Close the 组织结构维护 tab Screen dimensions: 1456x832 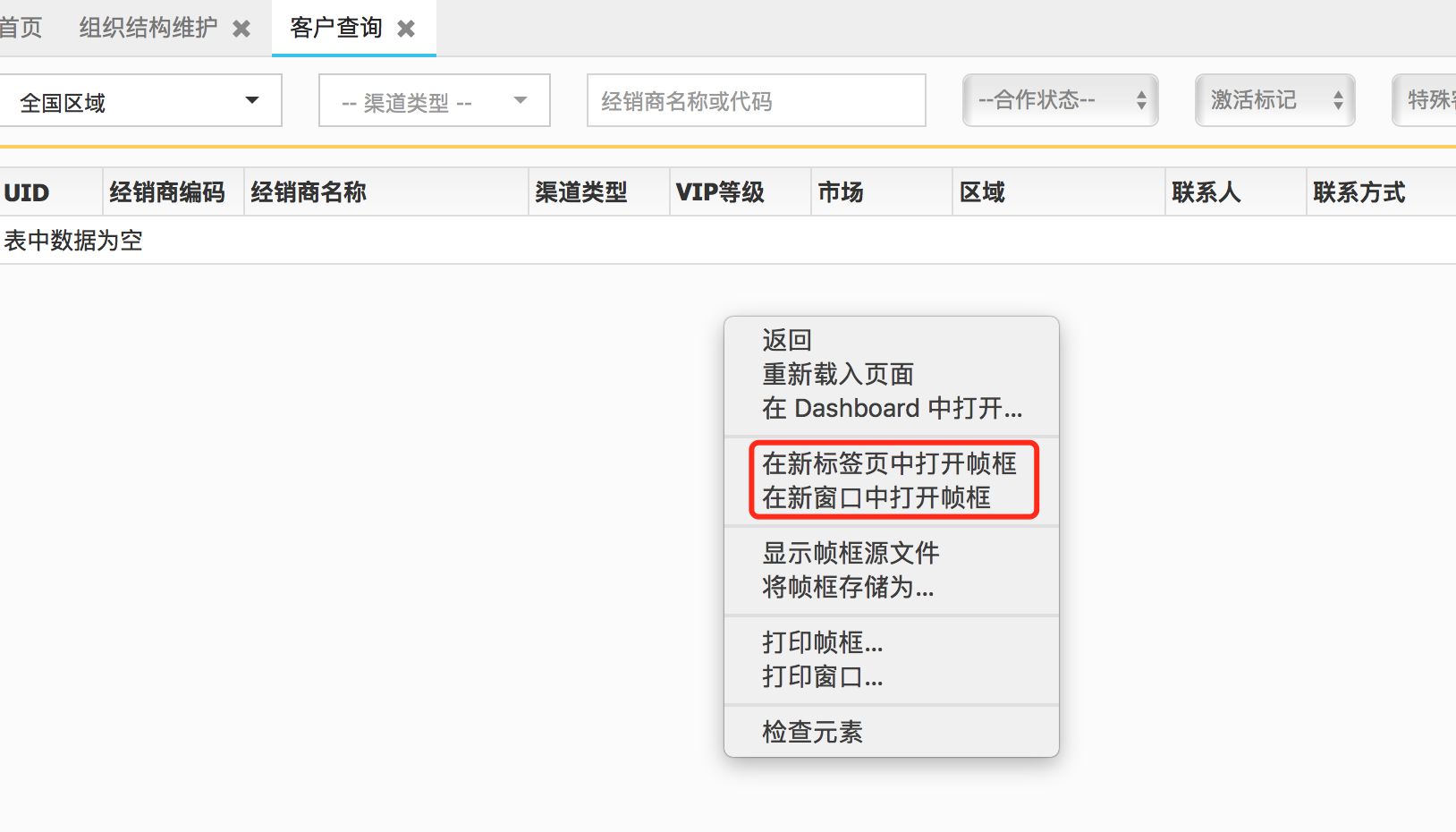point(242,28)
